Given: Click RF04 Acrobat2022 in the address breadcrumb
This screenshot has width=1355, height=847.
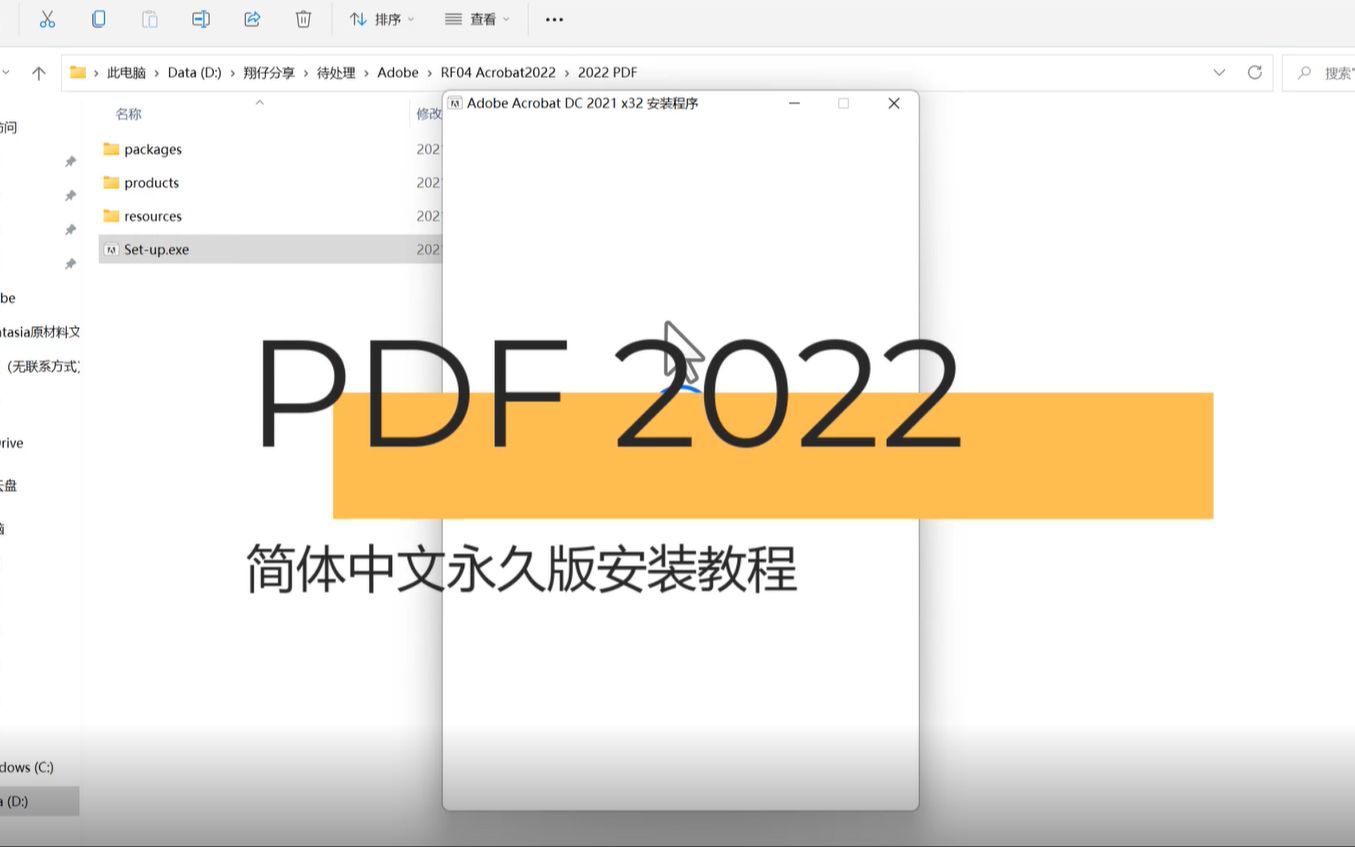Looking at the screenshot, I should [x=498, y=73].
